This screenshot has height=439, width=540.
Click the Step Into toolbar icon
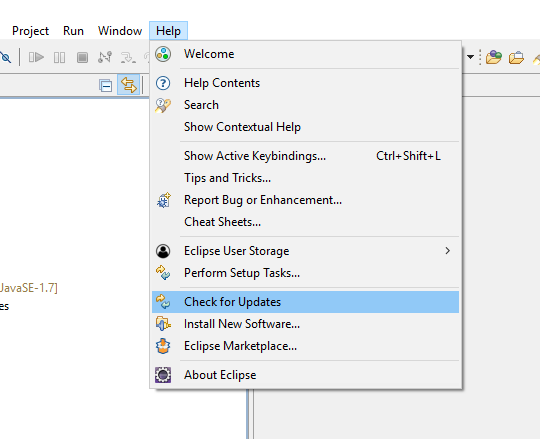click(128, 58)
